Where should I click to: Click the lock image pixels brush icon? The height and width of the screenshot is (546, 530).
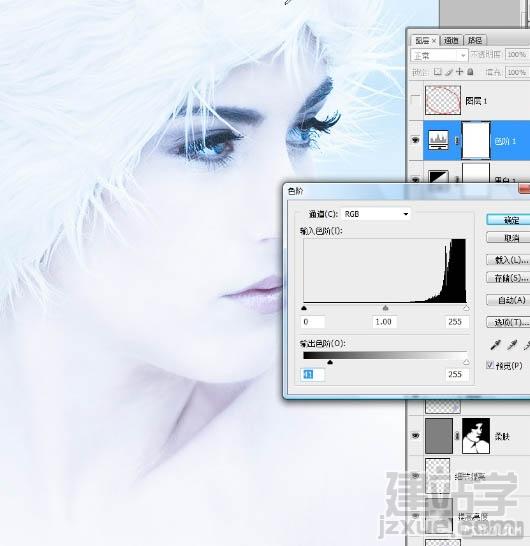pyautogui.click(x=449, y=72)
